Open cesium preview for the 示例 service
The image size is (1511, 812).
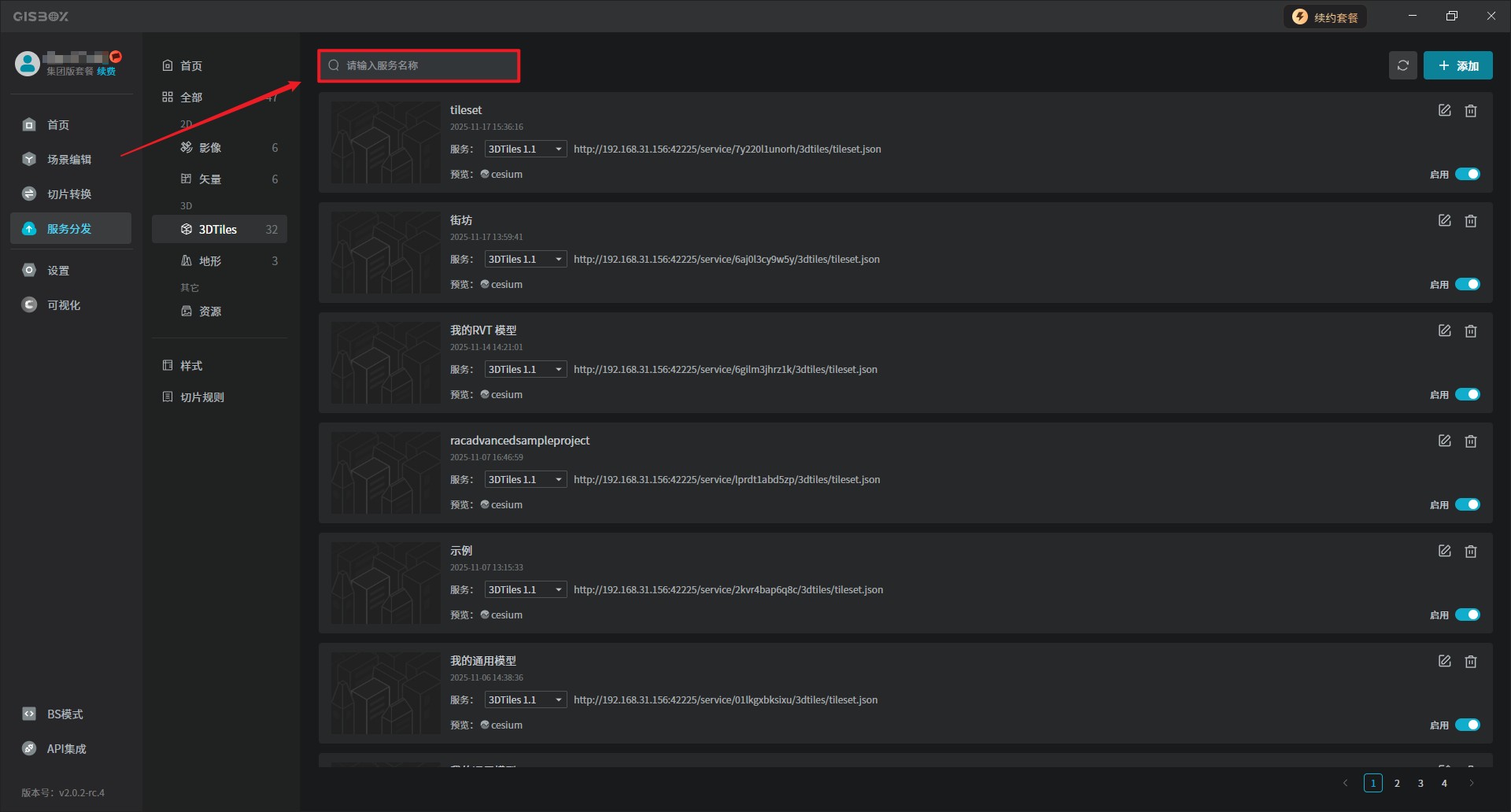coord(505,615)
